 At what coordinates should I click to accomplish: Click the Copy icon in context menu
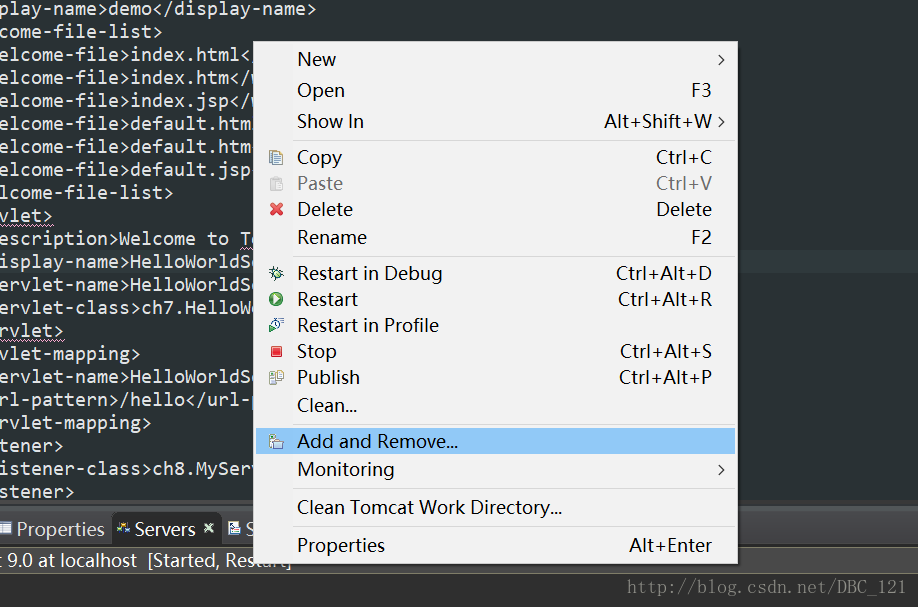click(x=277, y=158)
